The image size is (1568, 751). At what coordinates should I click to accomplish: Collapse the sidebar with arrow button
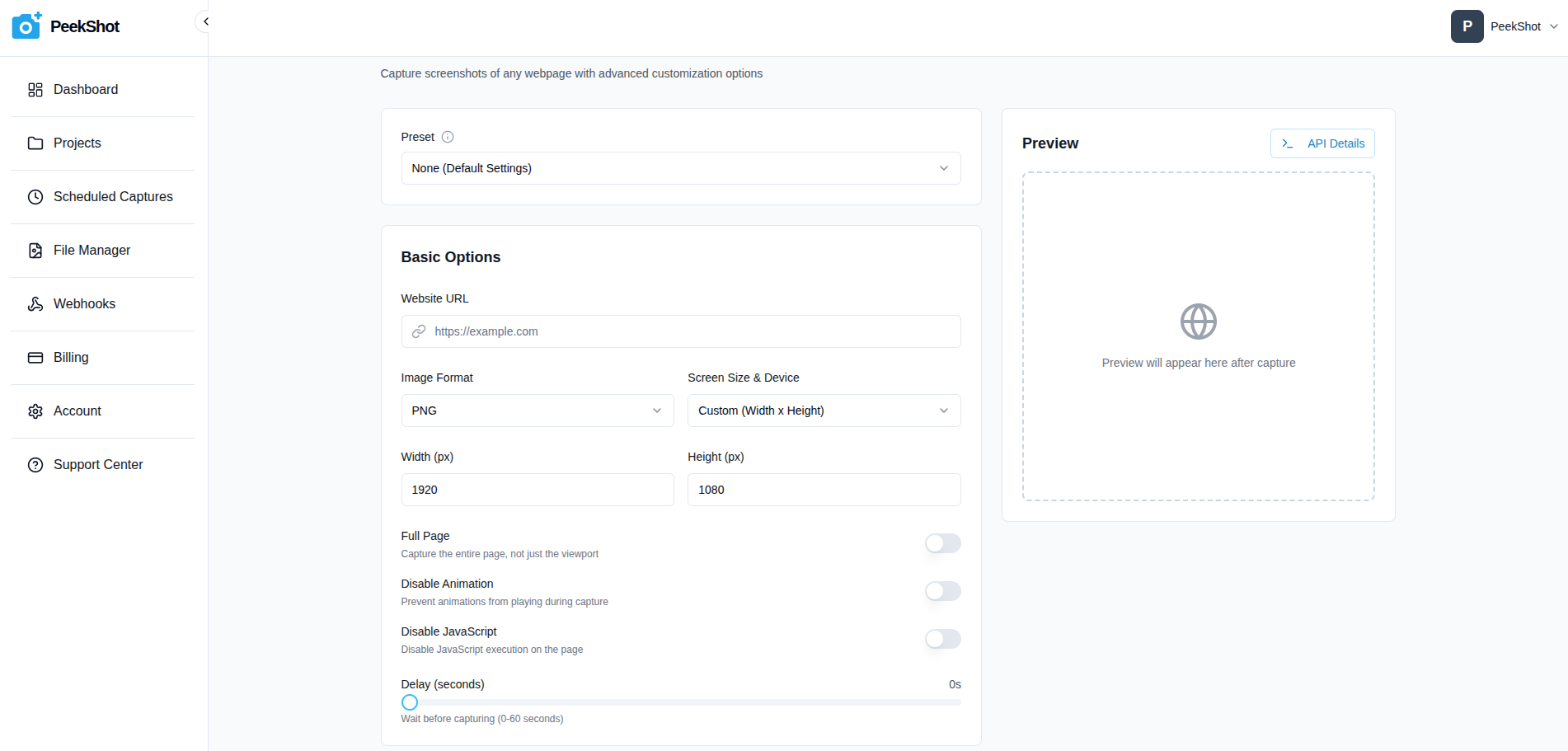tap(204, 21)
